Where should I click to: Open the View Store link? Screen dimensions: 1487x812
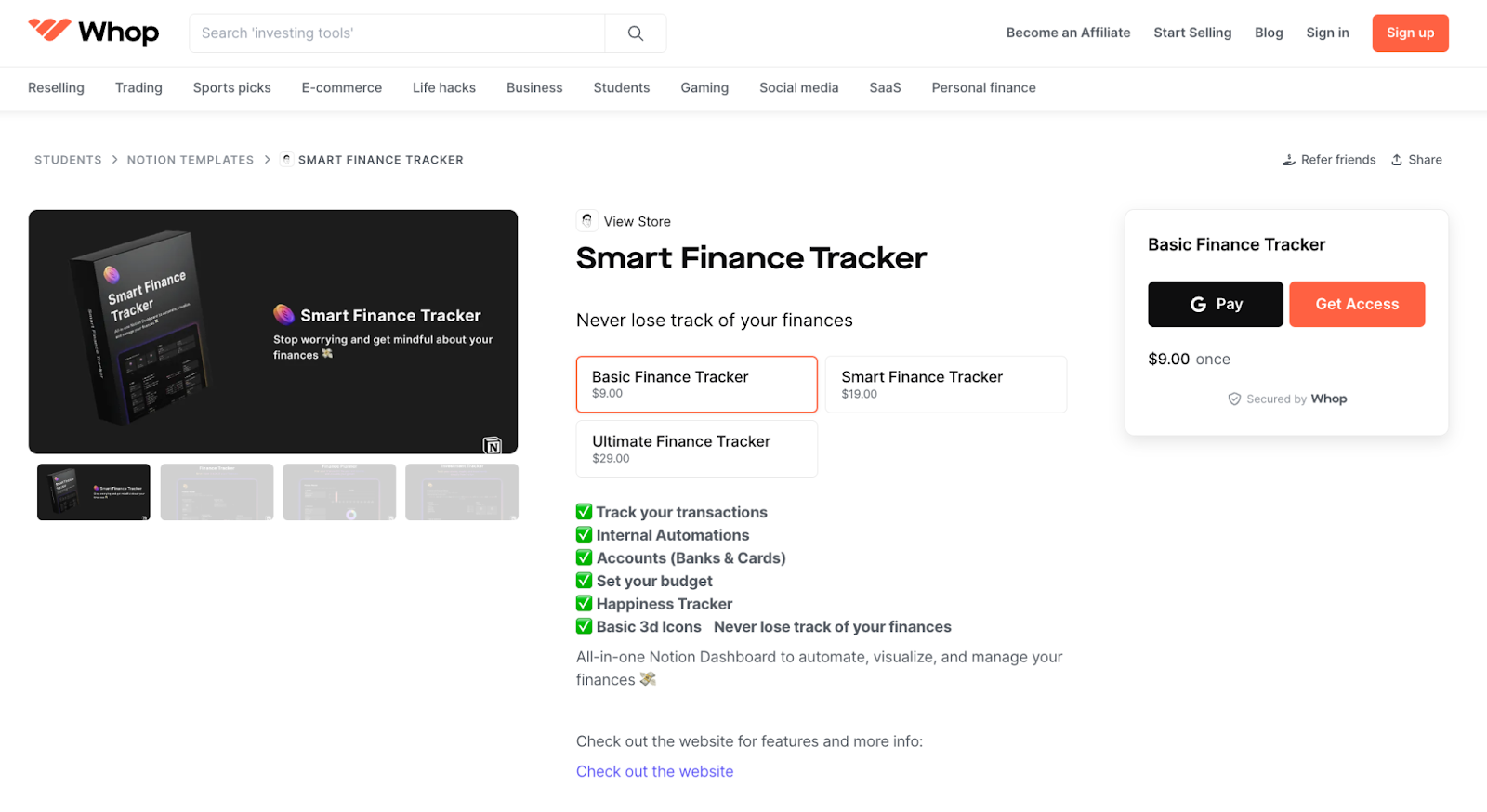[637, 221]
